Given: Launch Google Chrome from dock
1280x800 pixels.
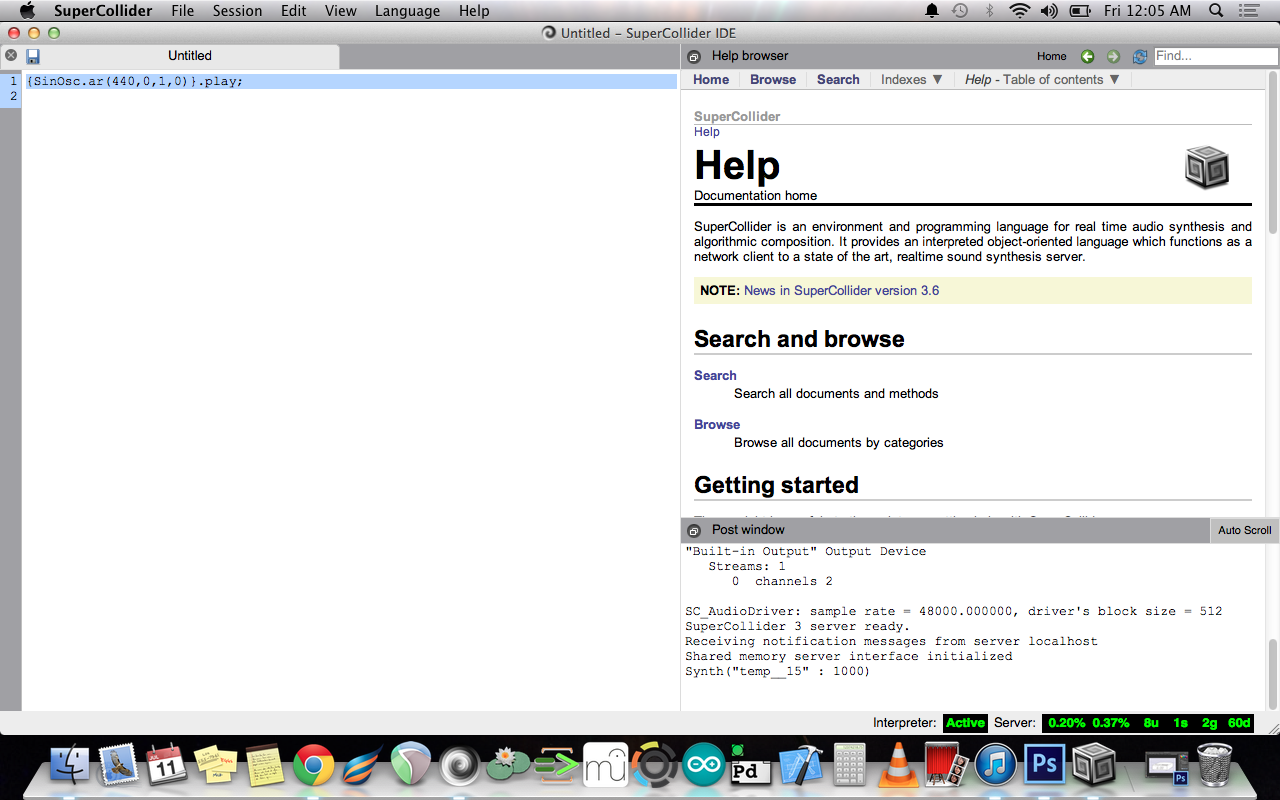Looking at the screenshot, I should coord(313,765).
